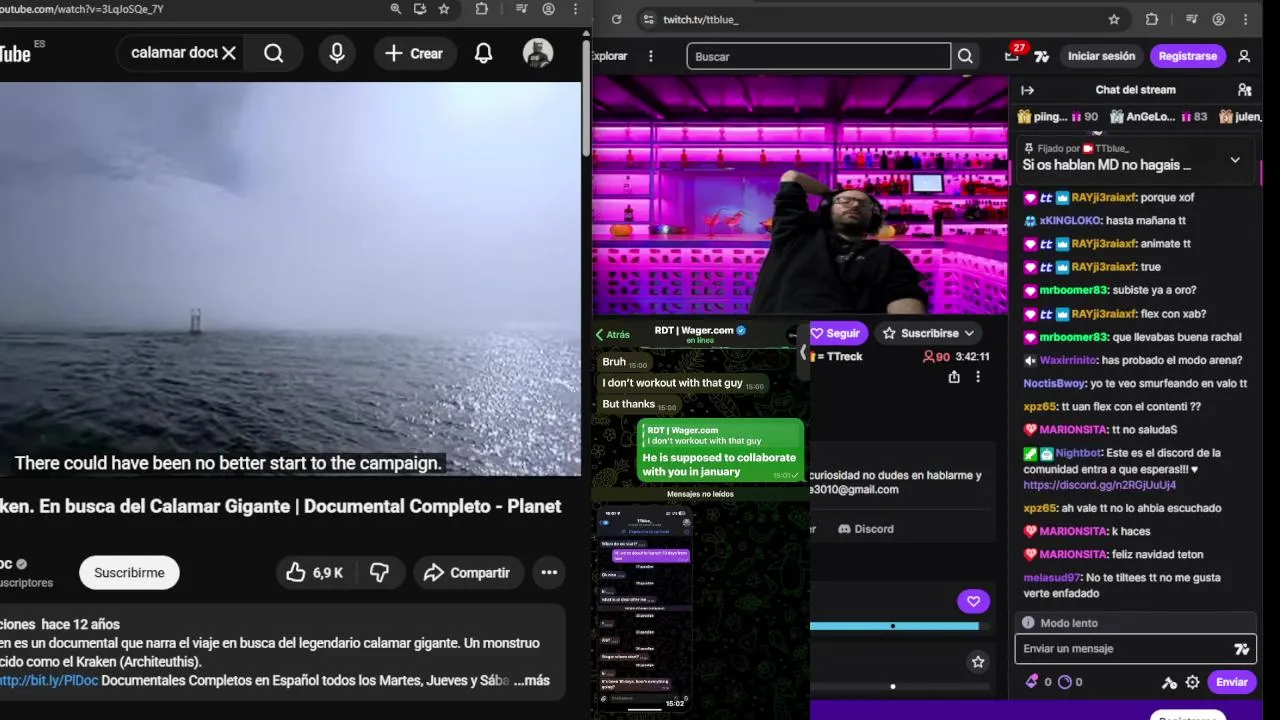1280x720 pixels.
Task: Open discord.gg link in Nightbot message
Action: coord(1099,485)
